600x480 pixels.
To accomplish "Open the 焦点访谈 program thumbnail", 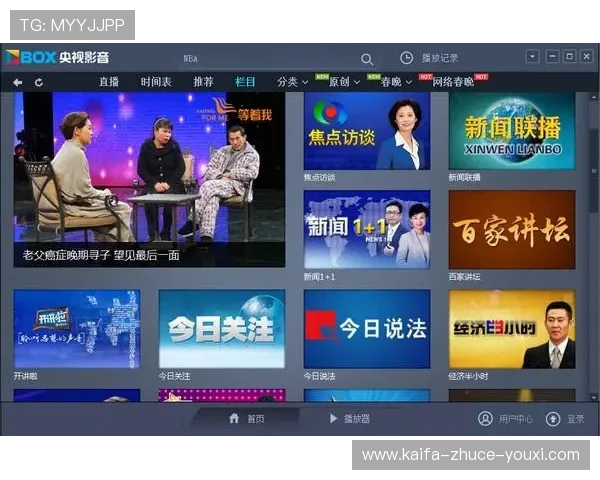I will tap(367, 131).
